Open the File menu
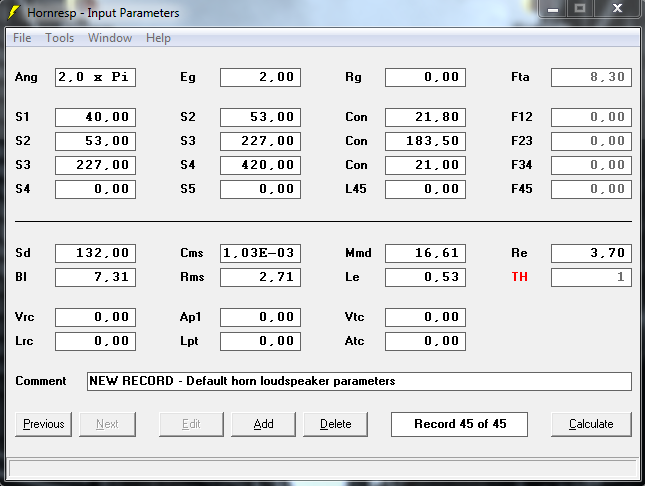 (x=22, y=38)
